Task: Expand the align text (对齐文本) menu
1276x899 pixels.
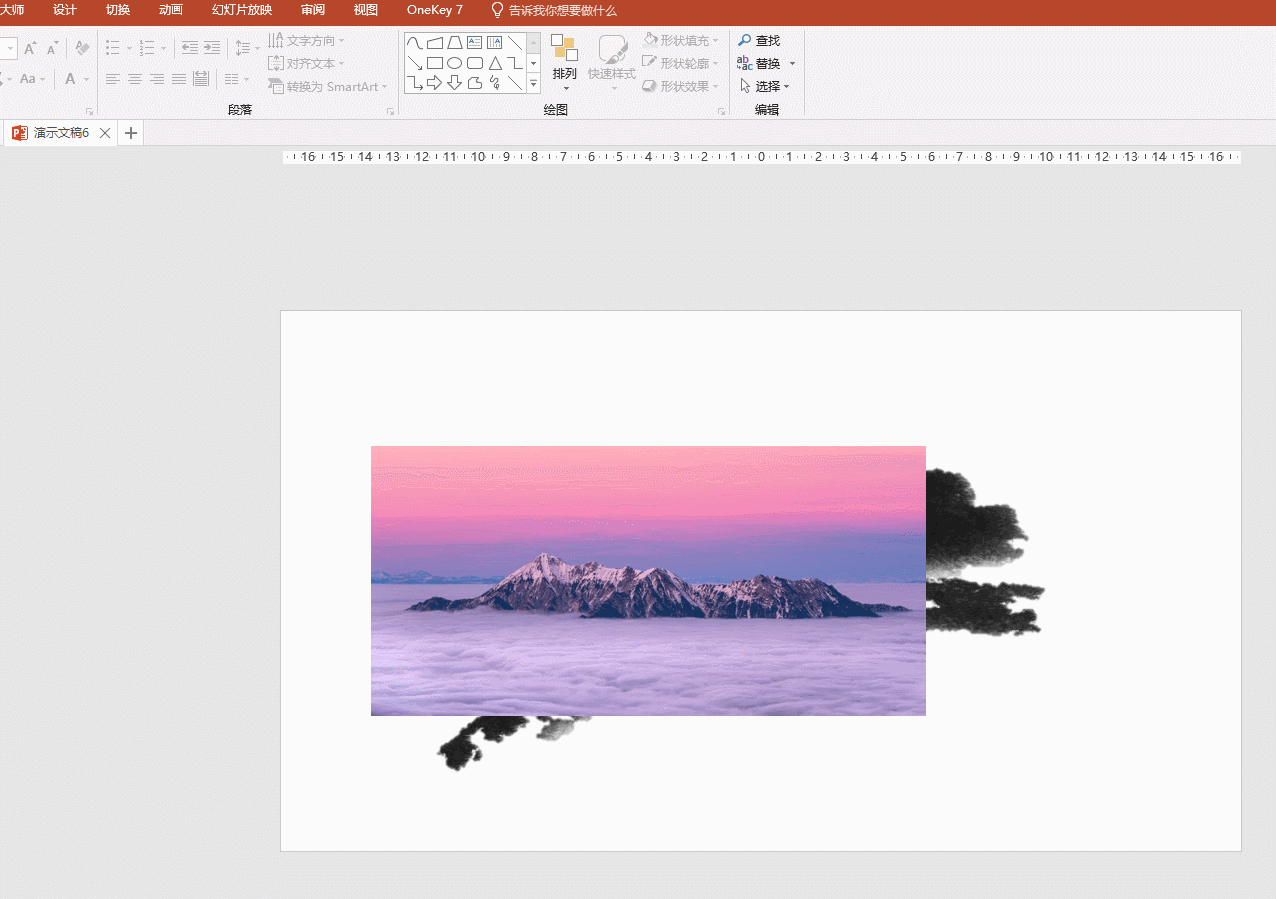Action: 306,64
